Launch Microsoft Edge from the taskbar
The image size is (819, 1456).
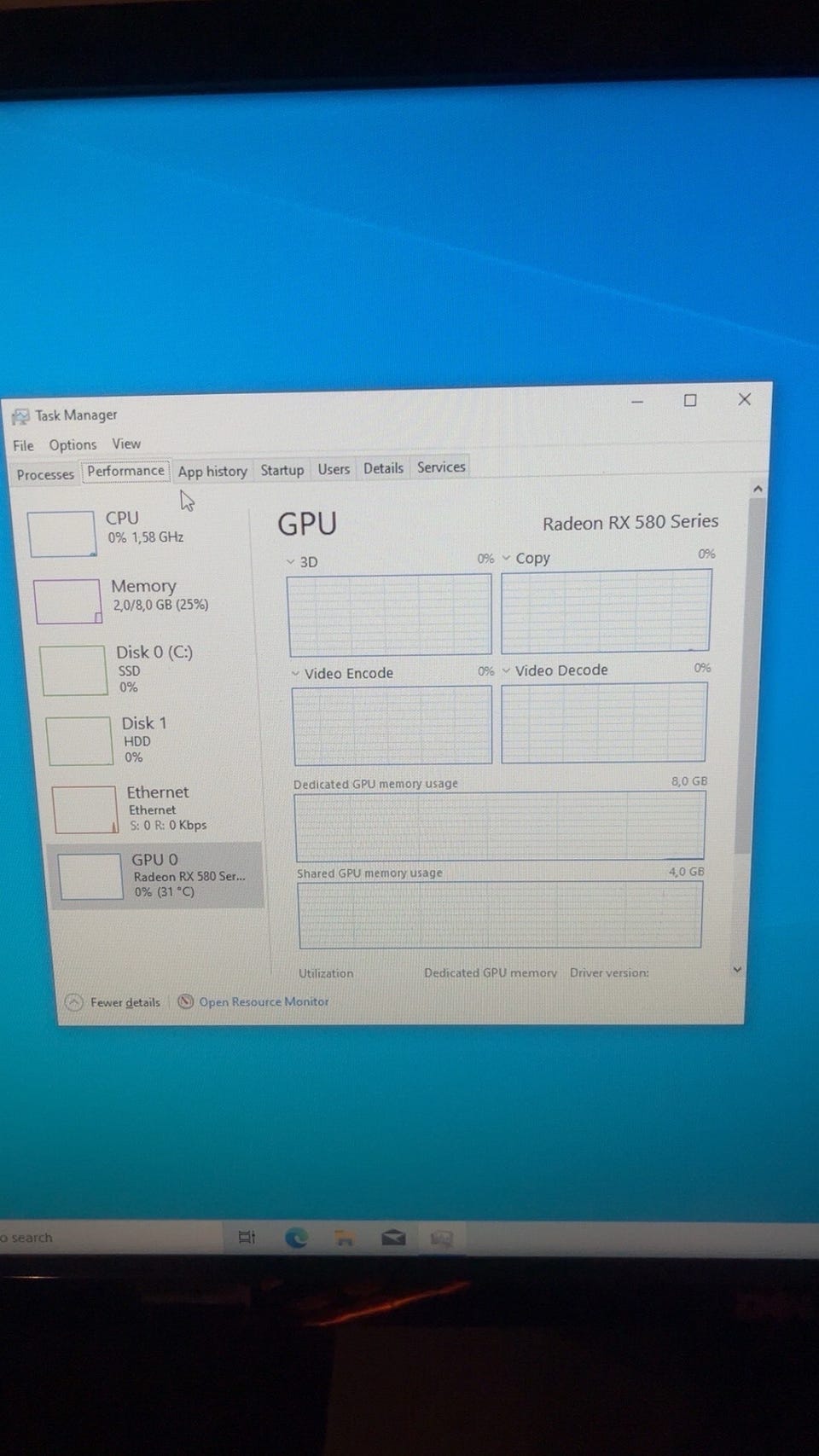pyautogui.click(x=296, y=1237)
